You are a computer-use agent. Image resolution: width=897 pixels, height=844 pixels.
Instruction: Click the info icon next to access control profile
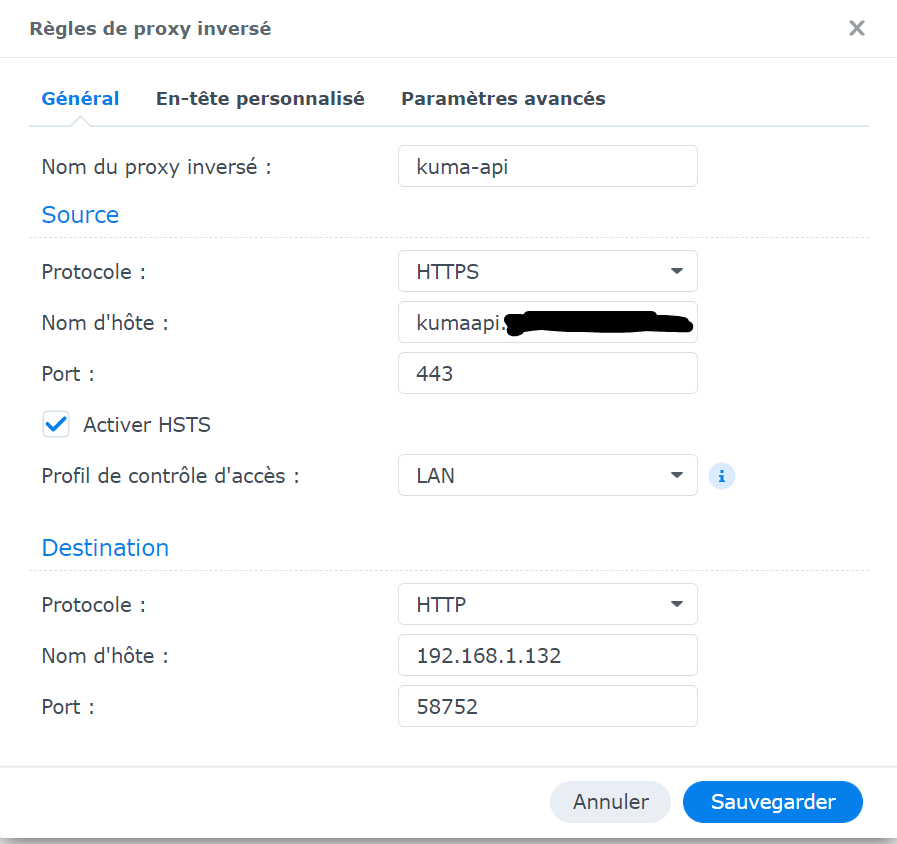tap(722, 476)
